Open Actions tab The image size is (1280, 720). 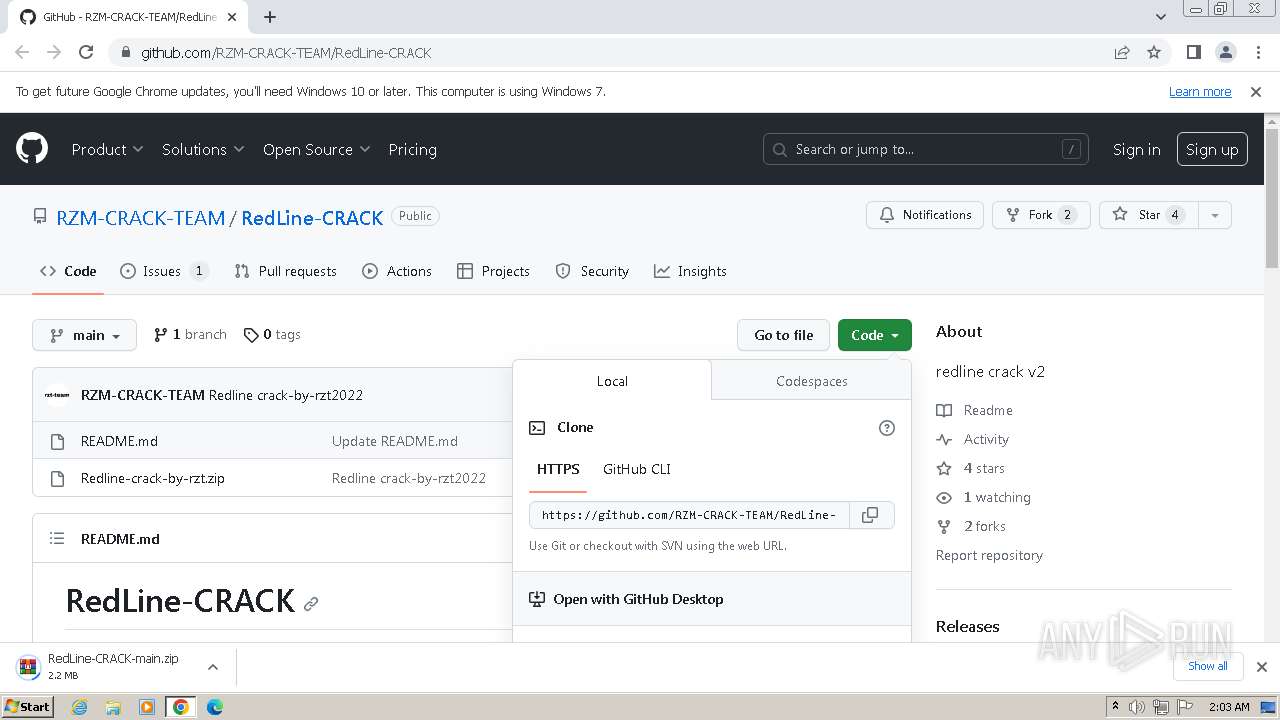coord(397,271)
